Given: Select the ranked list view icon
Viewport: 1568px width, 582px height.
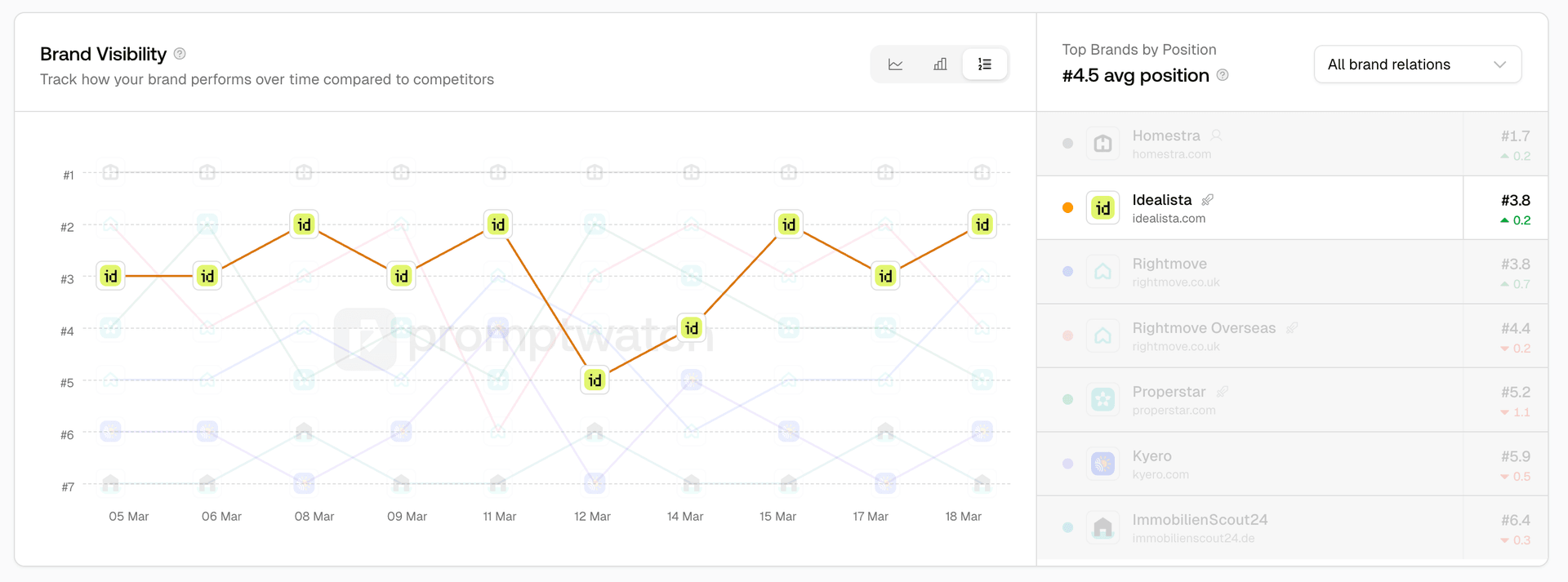Looking at the screenshot, I should click(x=985, y=64).
